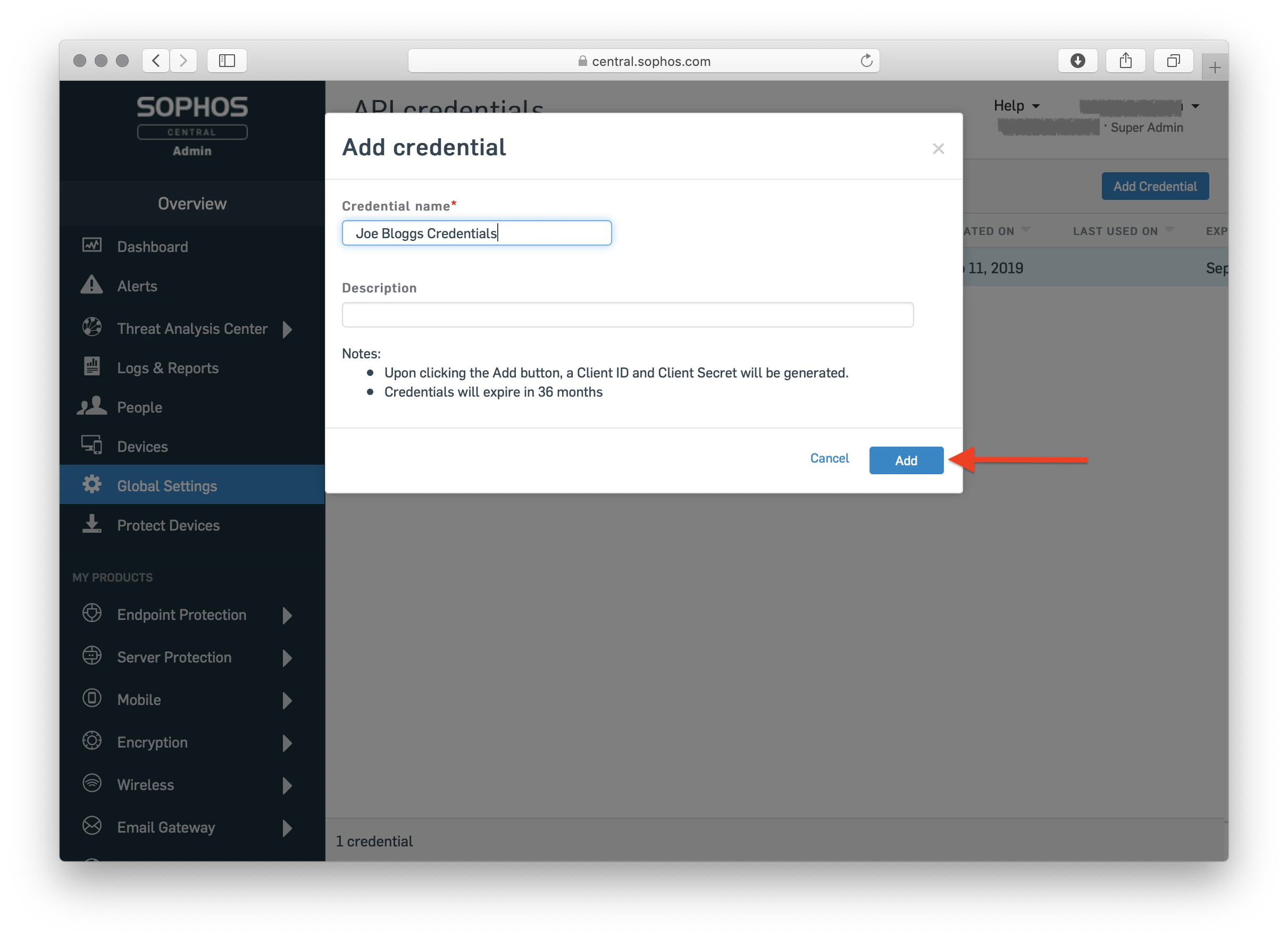This screenshot has height=940, width=1288.
Task: Click the Cancel link in dialog
Action: coord(829,459)
